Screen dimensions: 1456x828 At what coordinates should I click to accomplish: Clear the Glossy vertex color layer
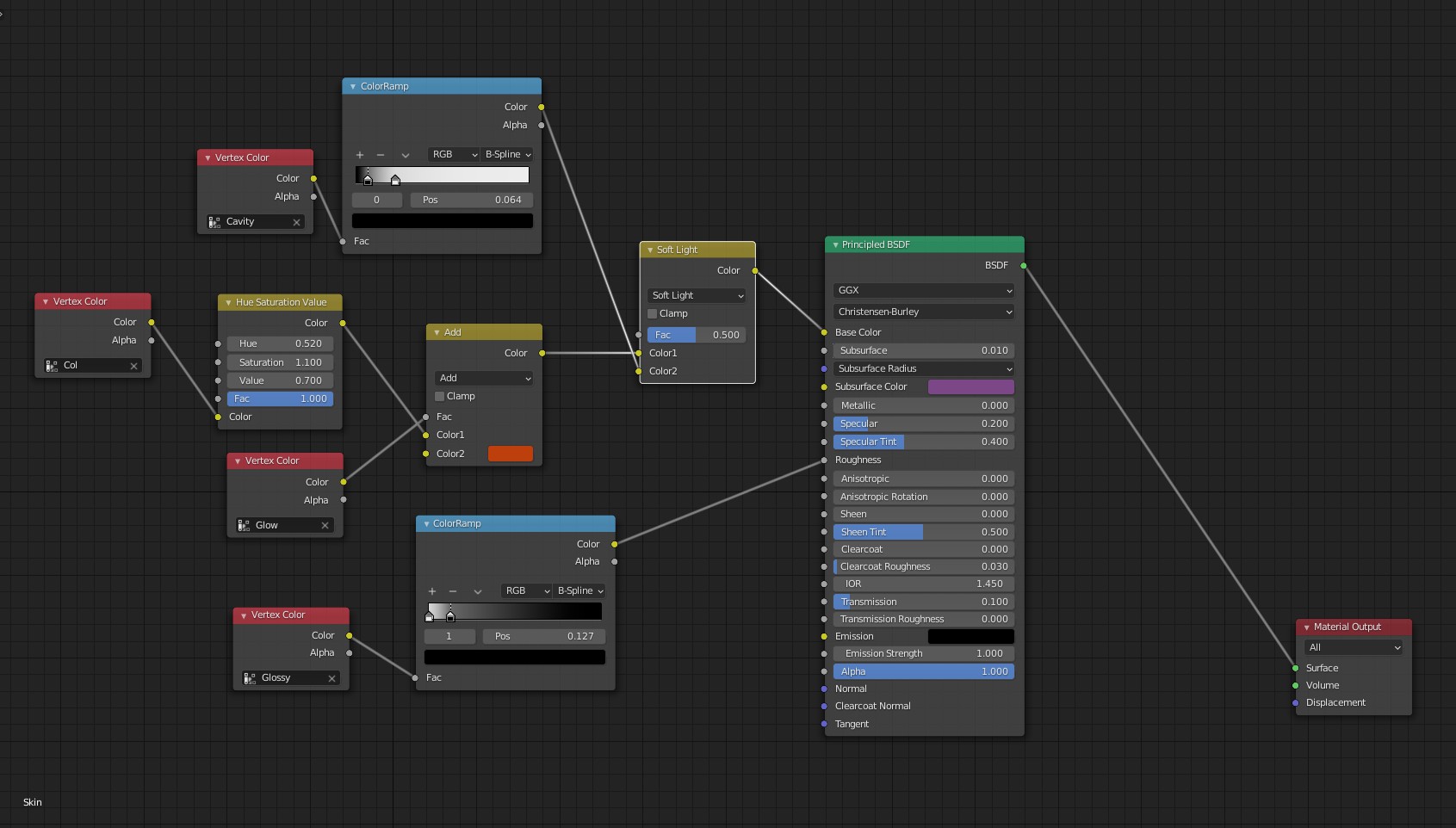tap(331, 678)
